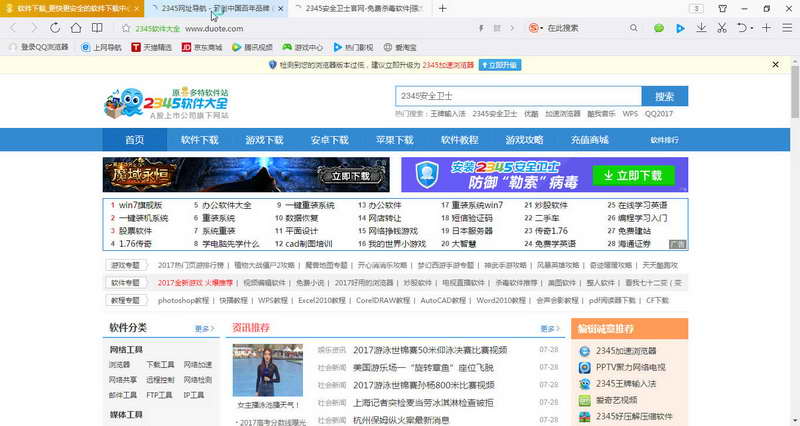800x426 pixels.
Task: Open a new tab with plus button
Action: tap(442, 9)
